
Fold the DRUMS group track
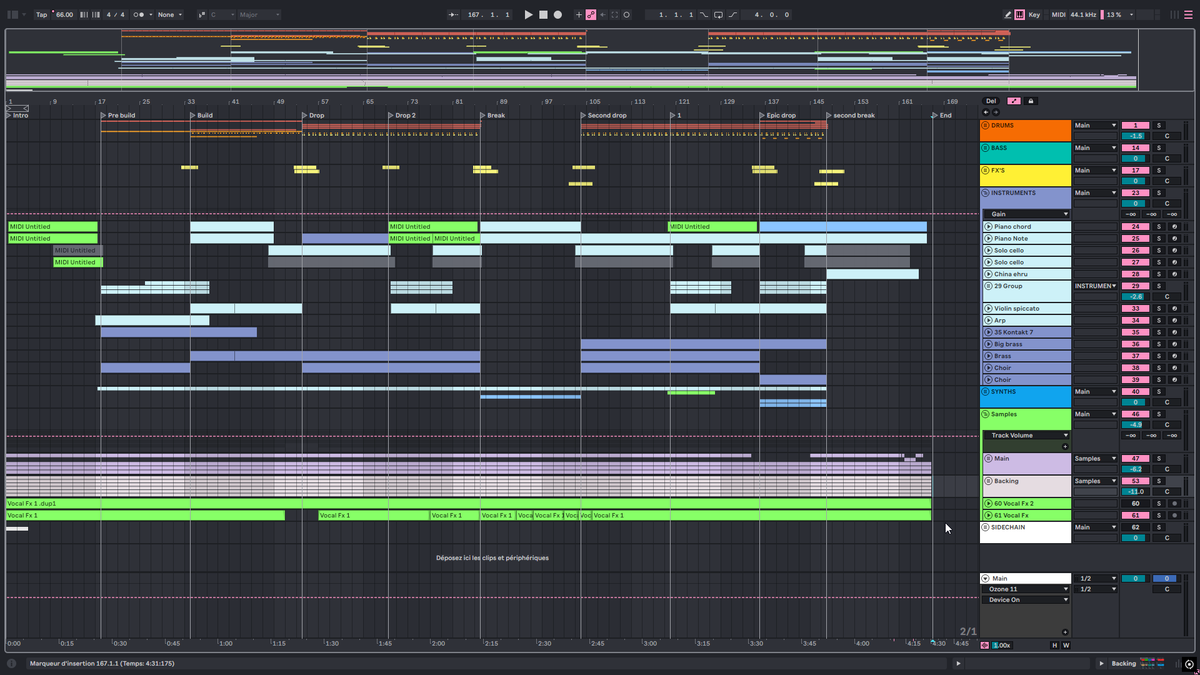pyautogui.click(x=985, y=126)
